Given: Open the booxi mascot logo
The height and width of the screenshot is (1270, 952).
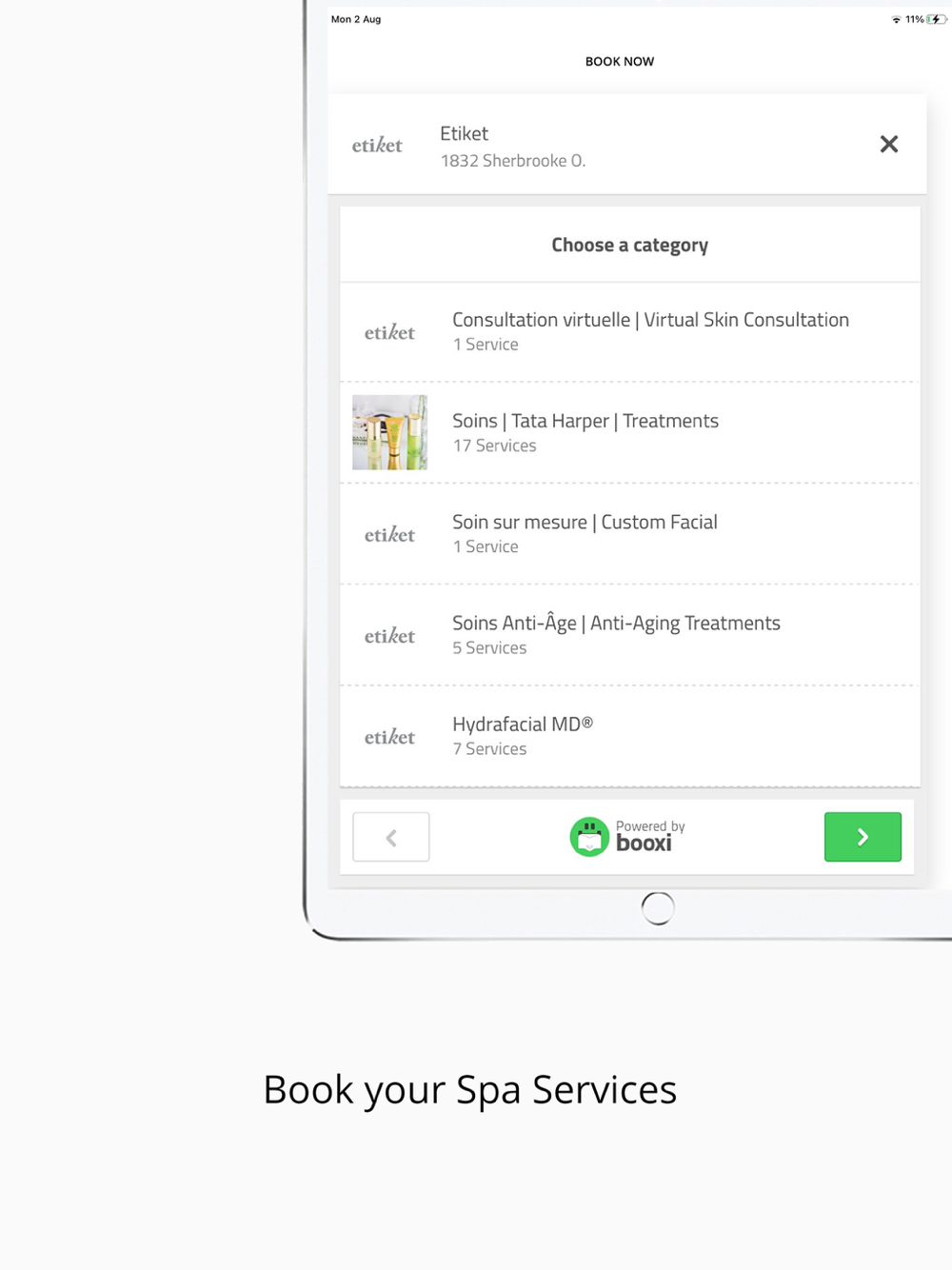Looking at the screenshot, I should [x=589, y=837].
